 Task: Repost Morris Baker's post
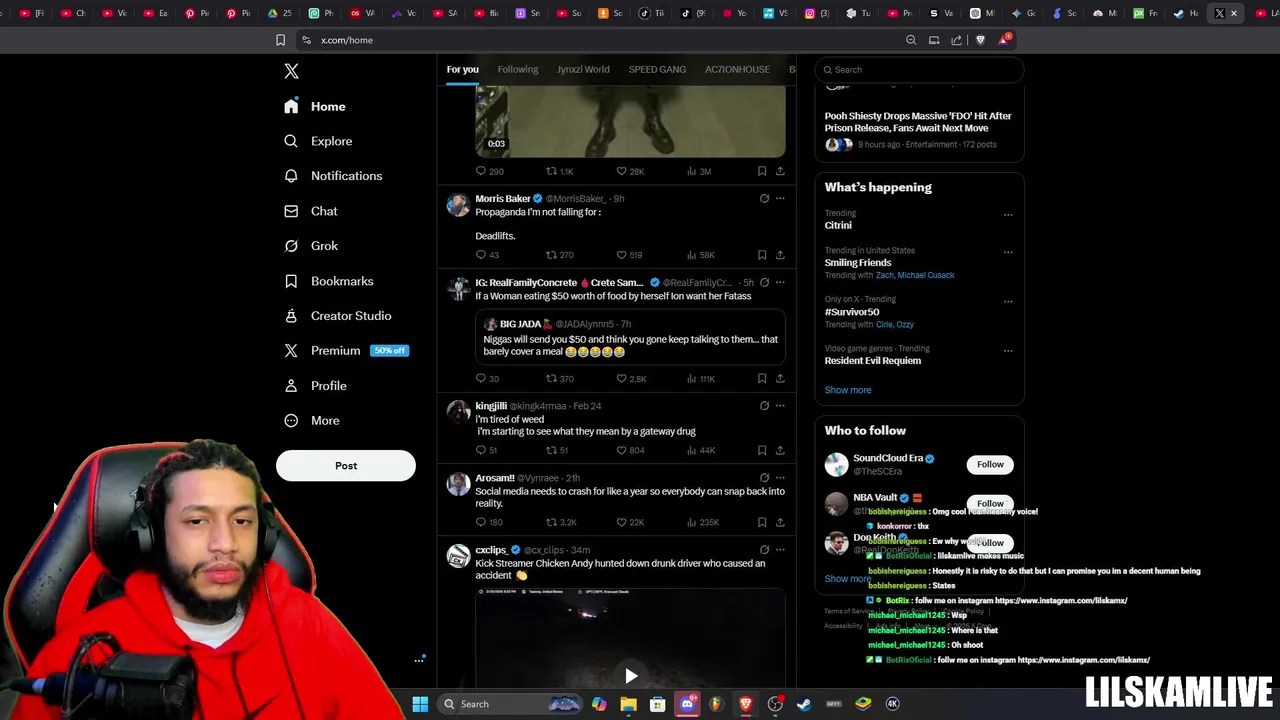[560, 255]
